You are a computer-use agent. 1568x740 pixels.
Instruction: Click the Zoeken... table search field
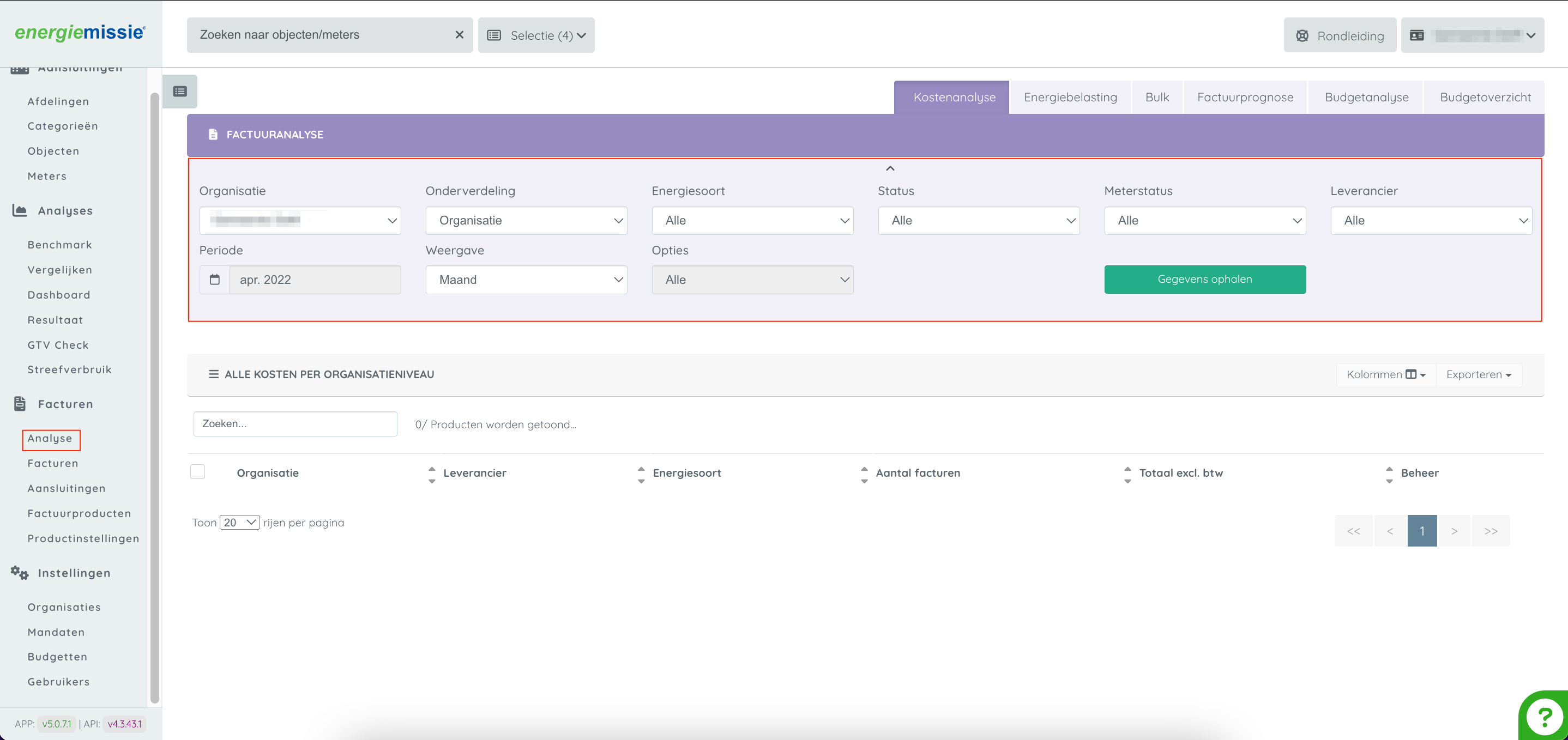point(295,423)
